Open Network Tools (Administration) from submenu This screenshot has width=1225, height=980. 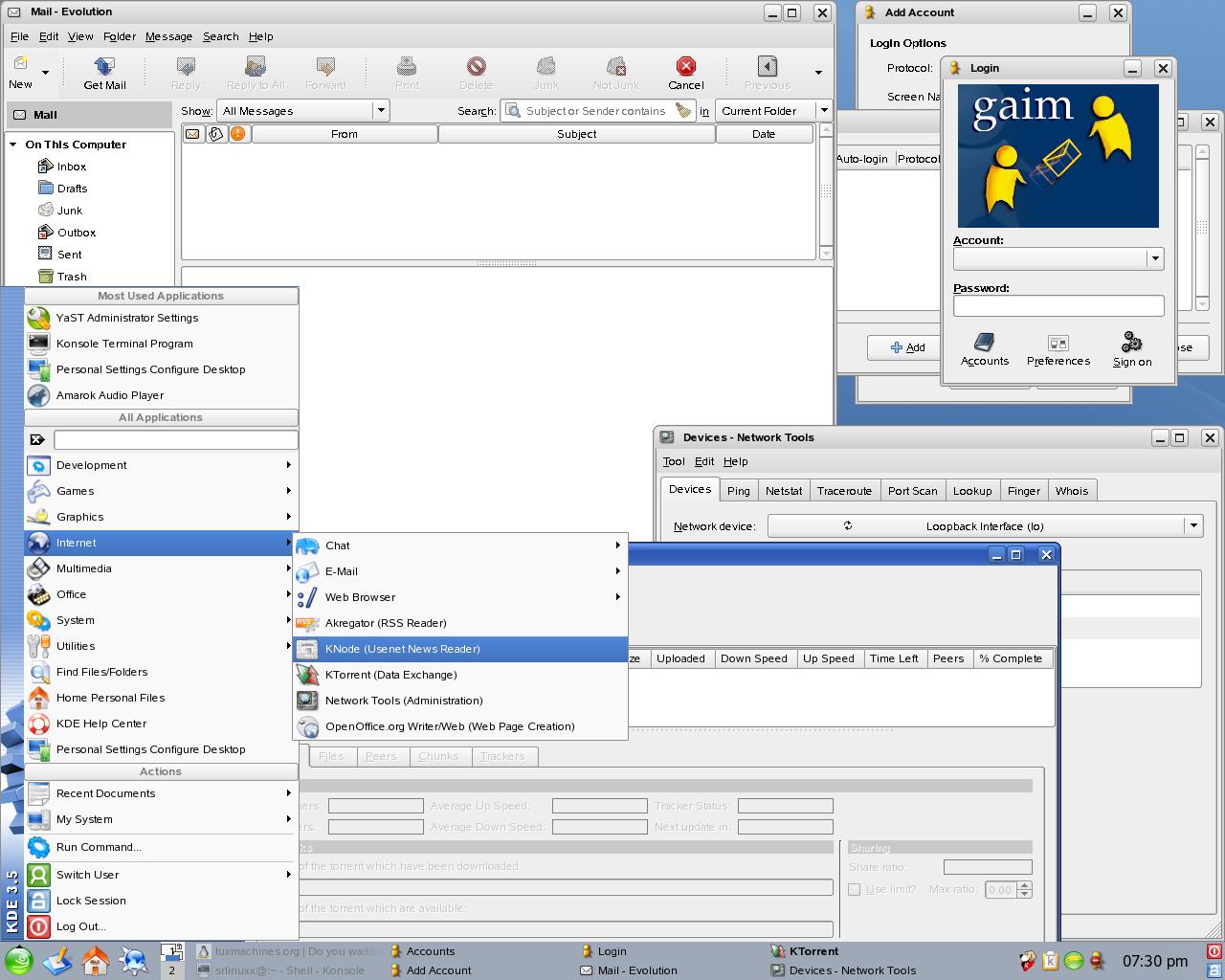tap(460, 701)
